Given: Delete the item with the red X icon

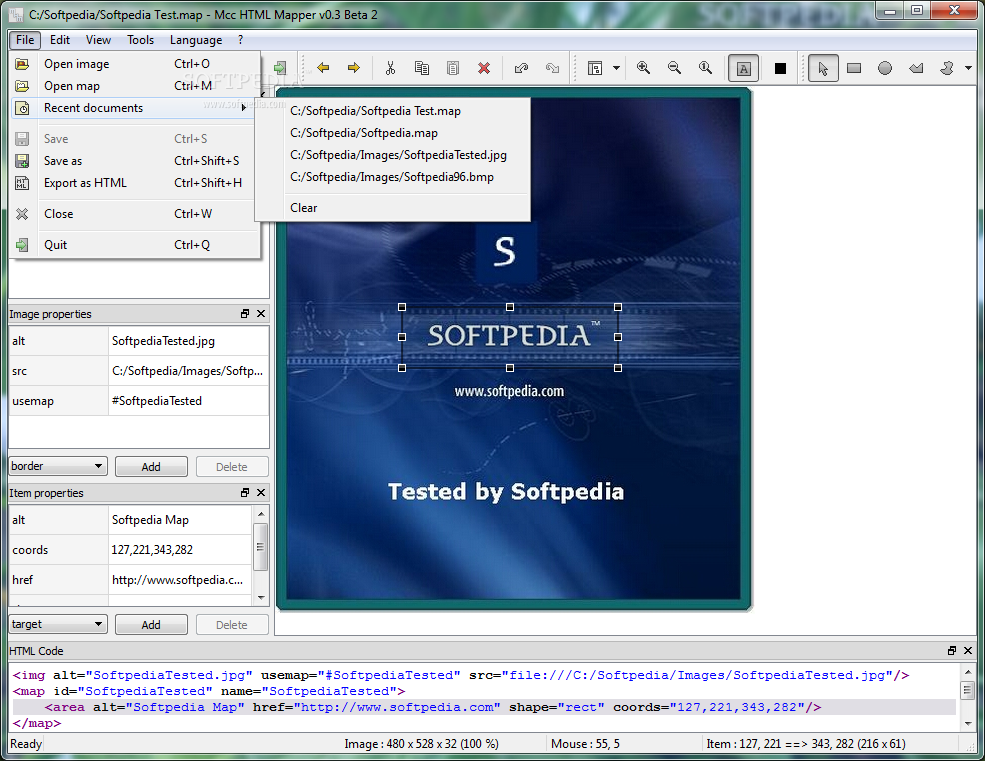Looking at the screenshot, I should [x=484, y=68].
